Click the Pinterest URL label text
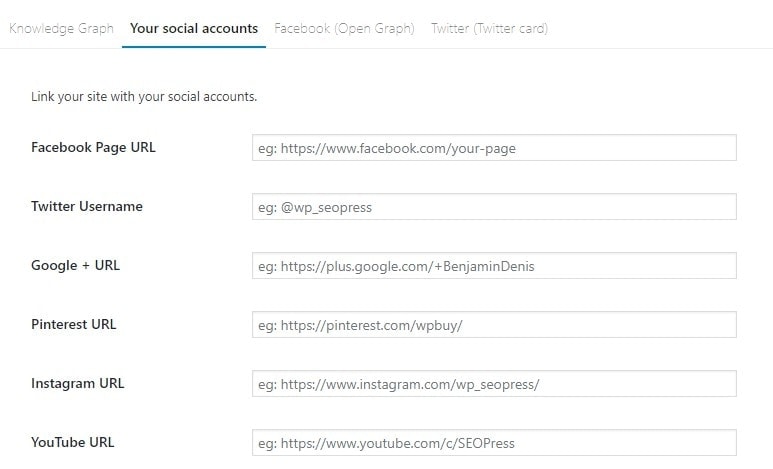 [x=74, y=324]
